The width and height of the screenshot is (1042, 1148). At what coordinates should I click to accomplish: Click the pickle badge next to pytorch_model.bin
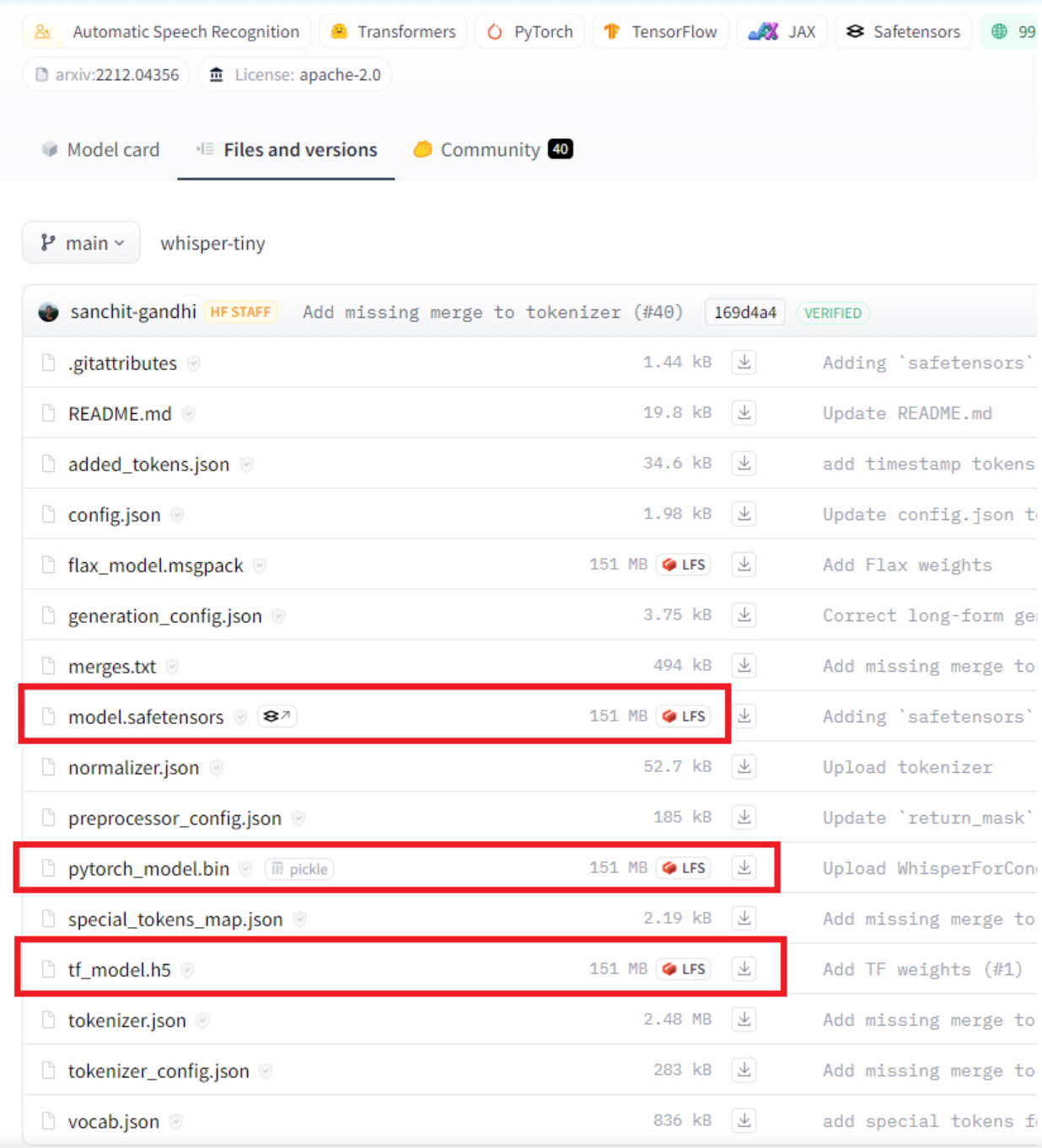(299, 869)
